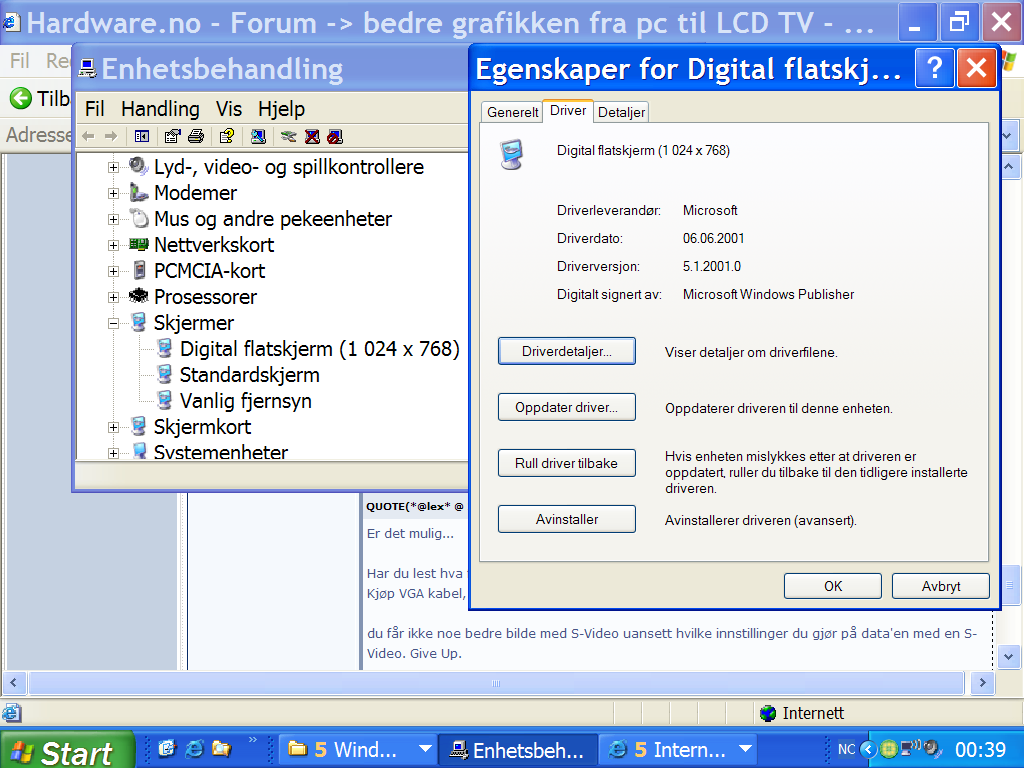The height and width of the screenshot is (768, 1024).
Task: Expand the Mus og andre pekeenheter node
Action: click(x=113, y=219)
